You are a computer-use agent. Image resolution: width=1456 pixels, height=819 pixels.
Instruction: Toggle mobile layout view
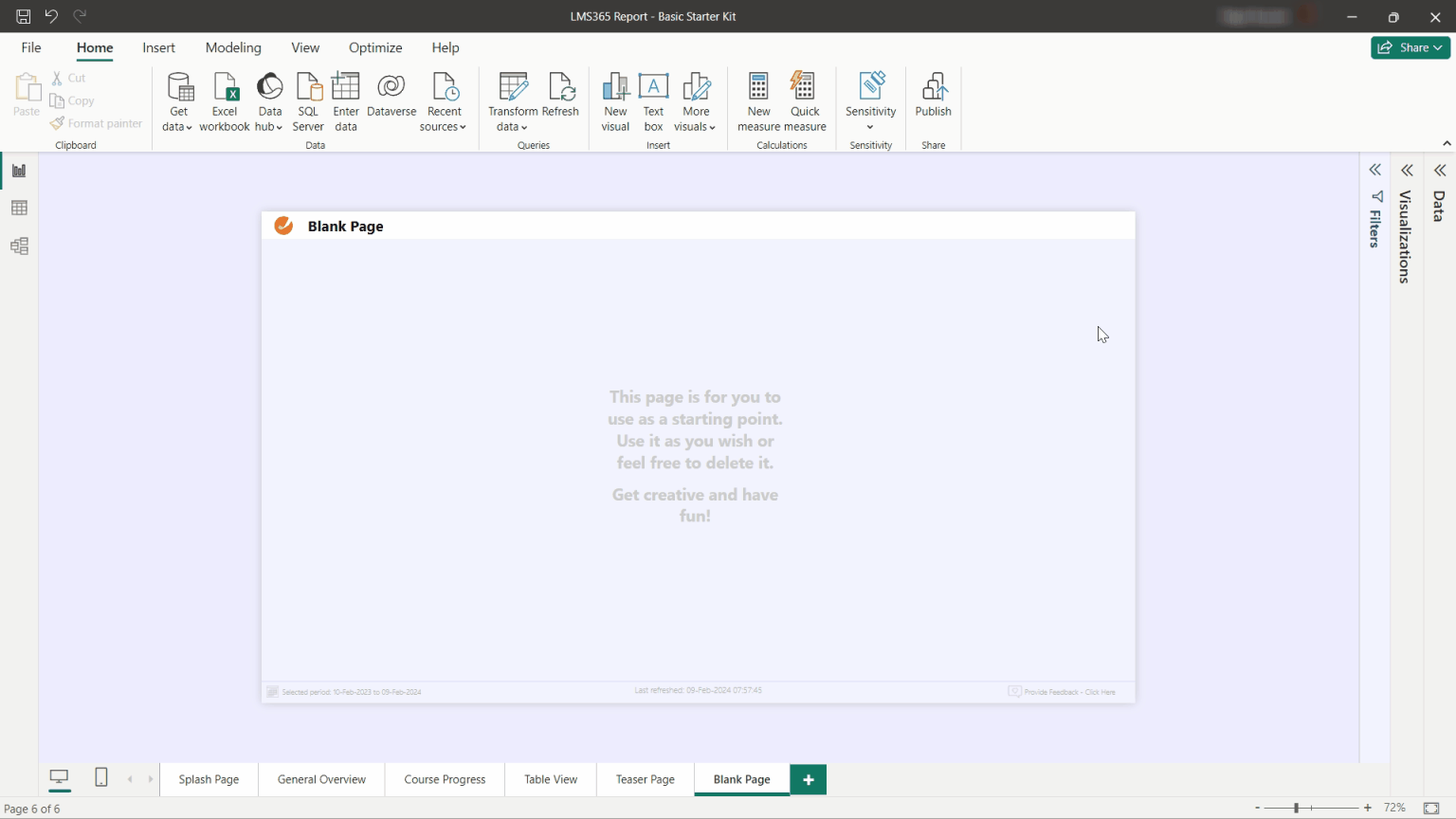tap(101, 778)
